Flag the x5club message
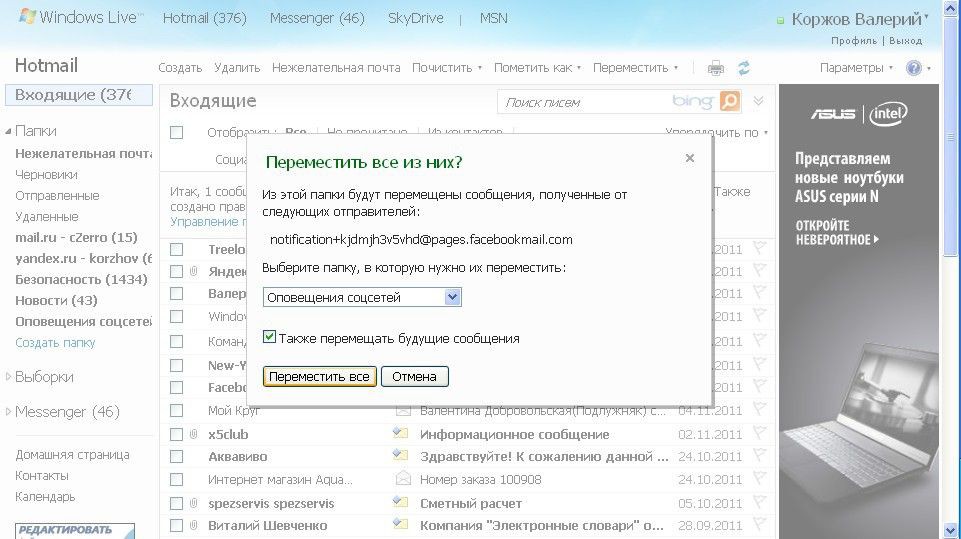The height and width of the screenshot is (539, 961). tap(760, 434)
